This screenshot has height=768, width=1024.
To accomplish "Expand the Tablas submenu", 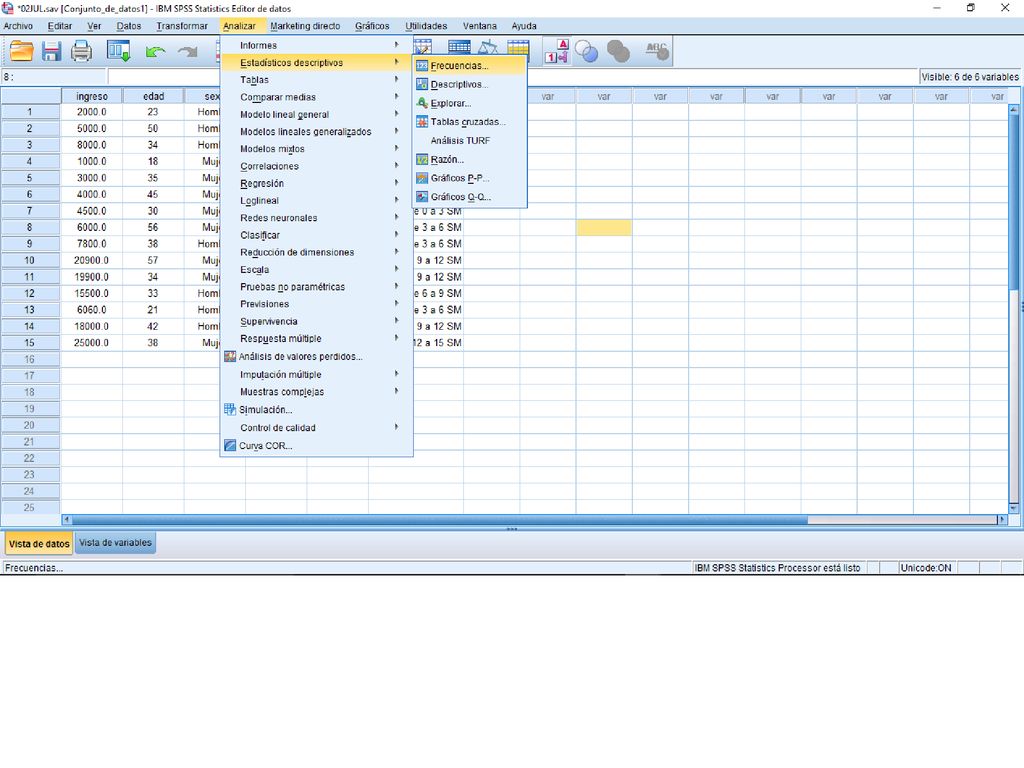I will pyautogui.click(x=316, y=80).
